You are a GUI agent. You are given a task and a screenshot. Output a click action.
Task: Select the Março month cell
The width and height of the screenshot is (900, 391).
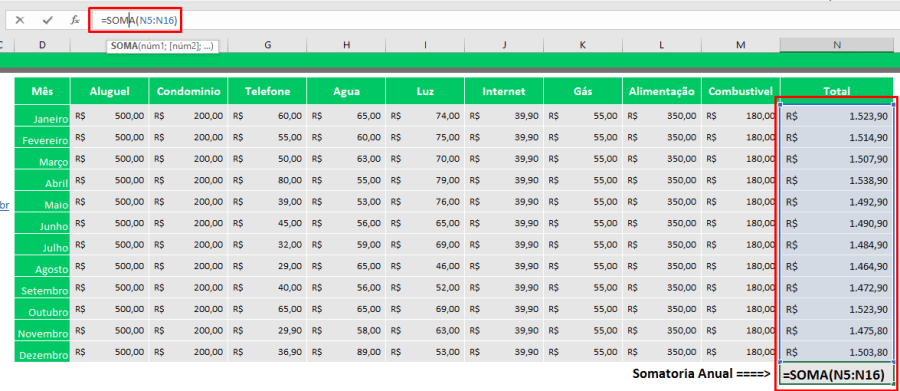click(x=42, y=158)
